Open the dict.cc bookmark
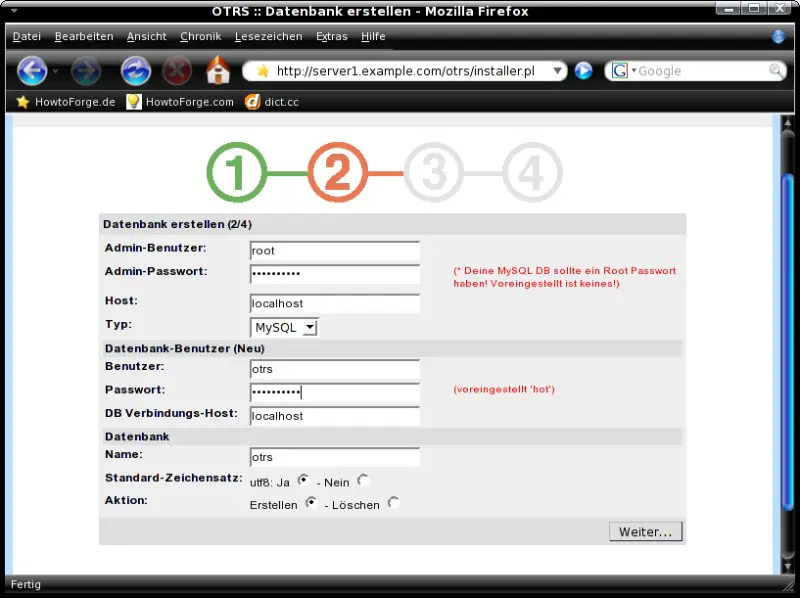The width and height of the screenshot is (800, 598). point(272,102)
